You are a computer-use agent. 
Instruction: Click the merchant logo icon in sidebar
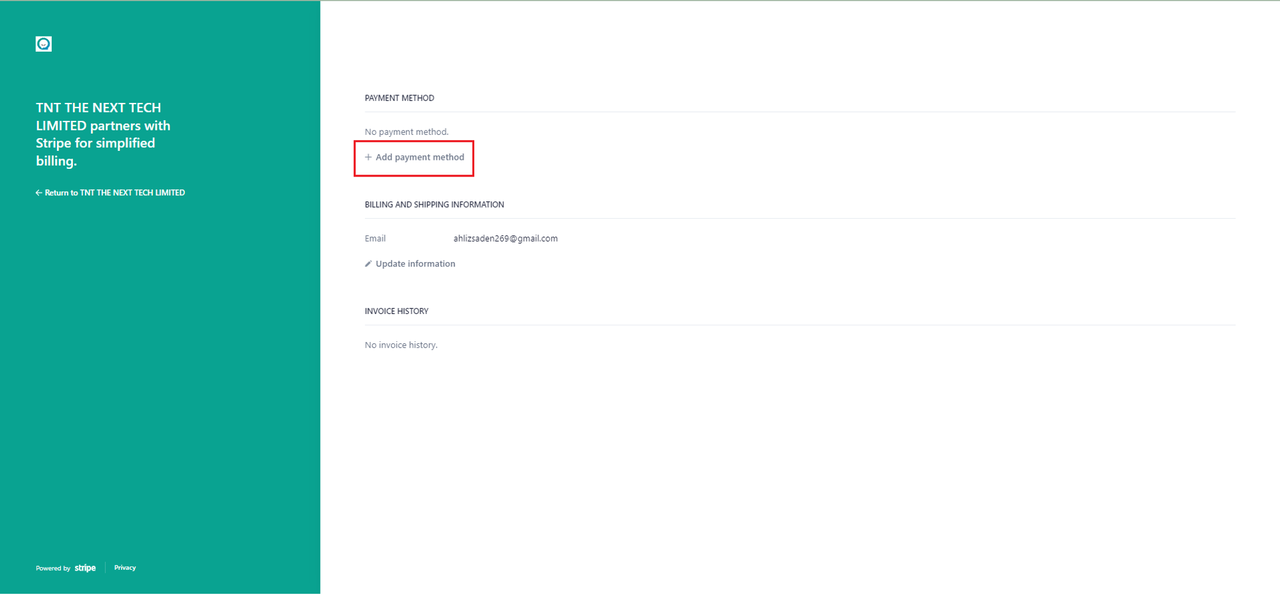[x=43, y=44]
